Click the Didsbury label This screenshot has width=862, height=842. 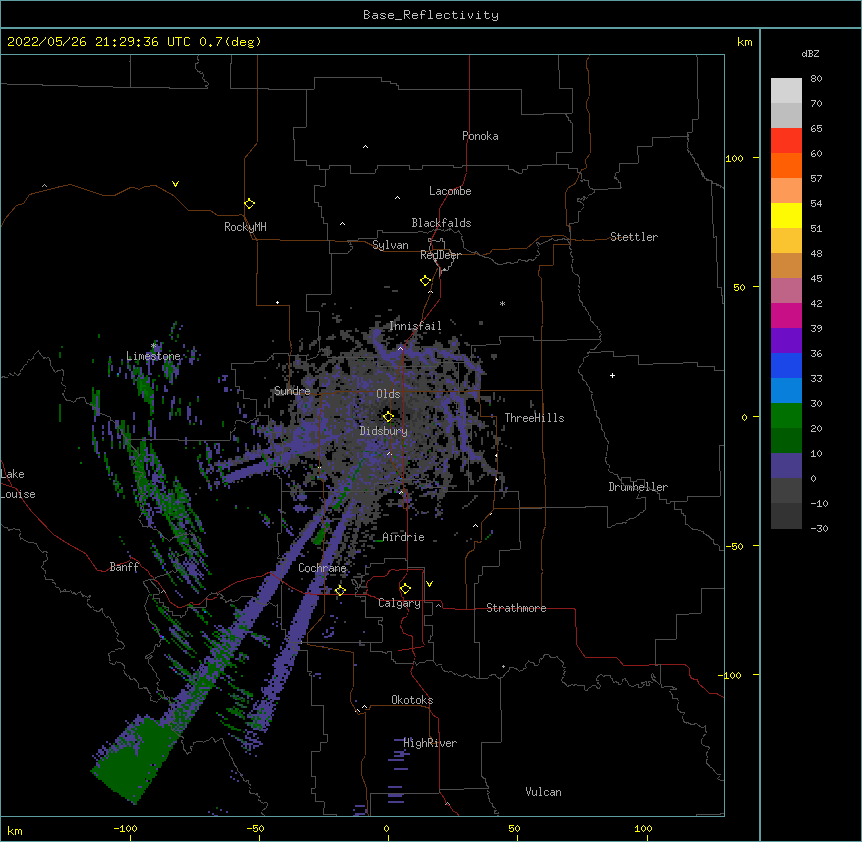pyautogui.click(x=384, y=431)
